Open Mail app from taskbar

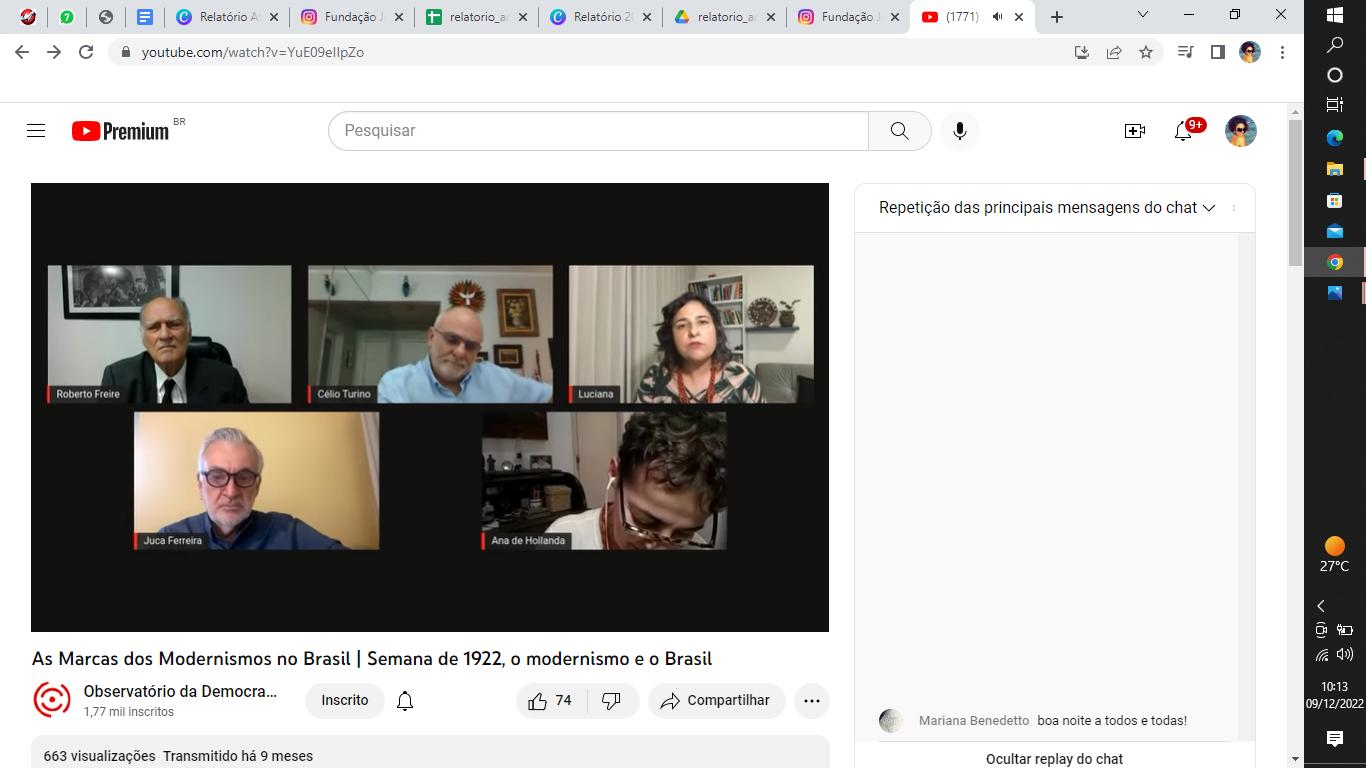pyautogui.click(x=1335, y=231)
